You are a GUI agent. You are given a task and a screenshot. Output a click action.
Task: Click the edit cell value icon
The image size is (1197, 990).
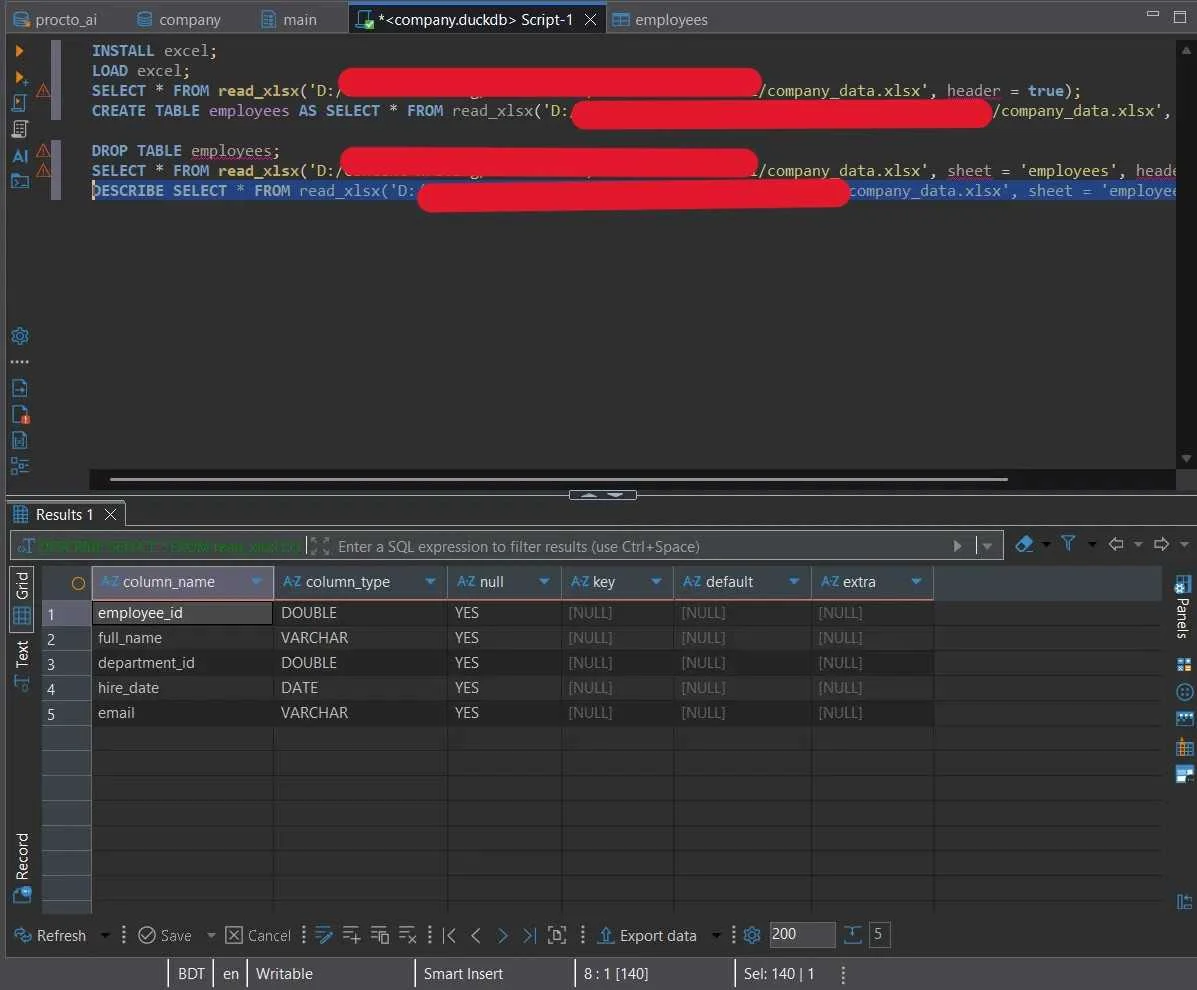coord(324,935)
